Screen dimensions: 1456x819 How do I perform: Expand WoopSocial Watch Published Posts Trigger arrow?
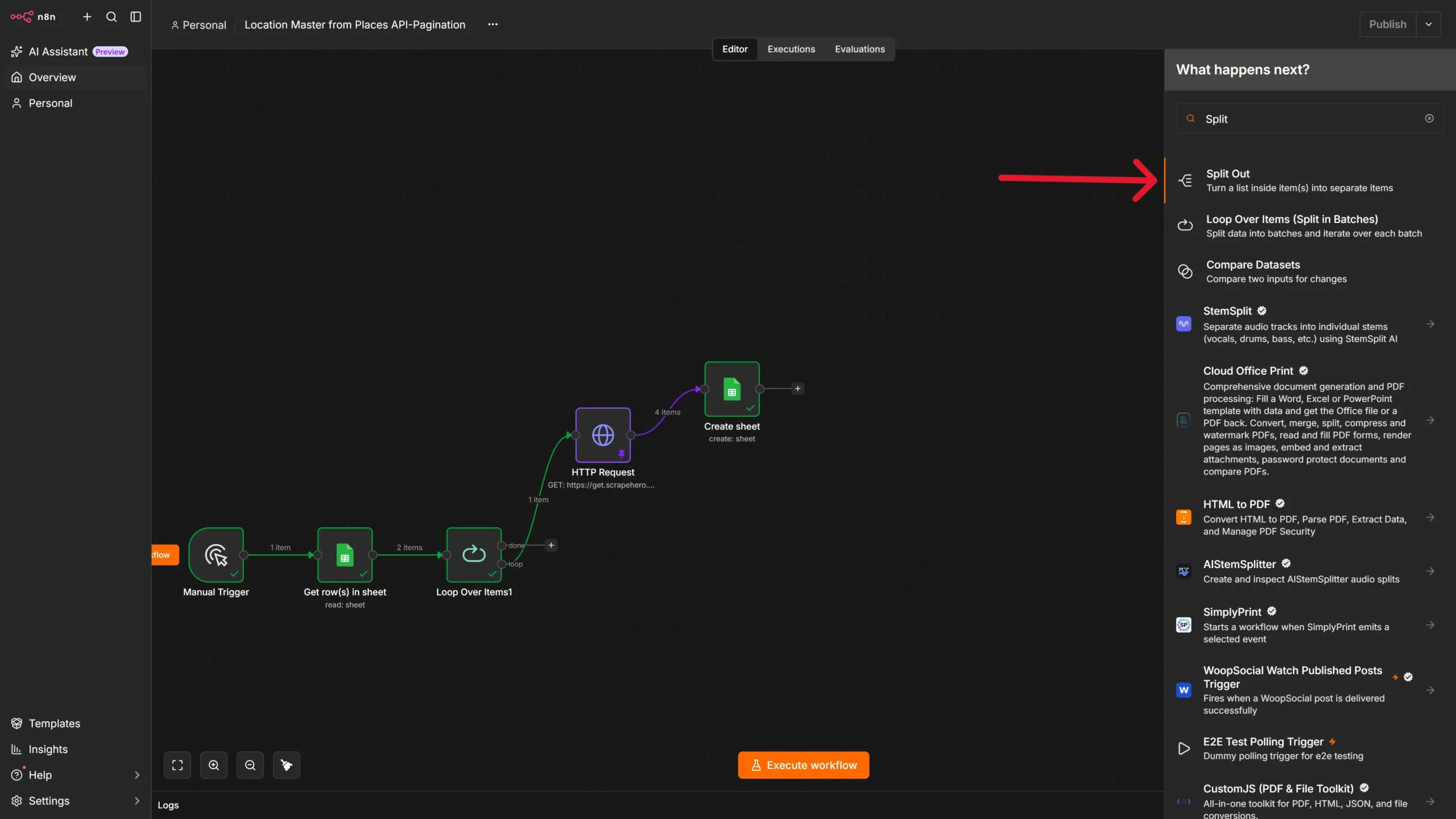(1430, 690)
